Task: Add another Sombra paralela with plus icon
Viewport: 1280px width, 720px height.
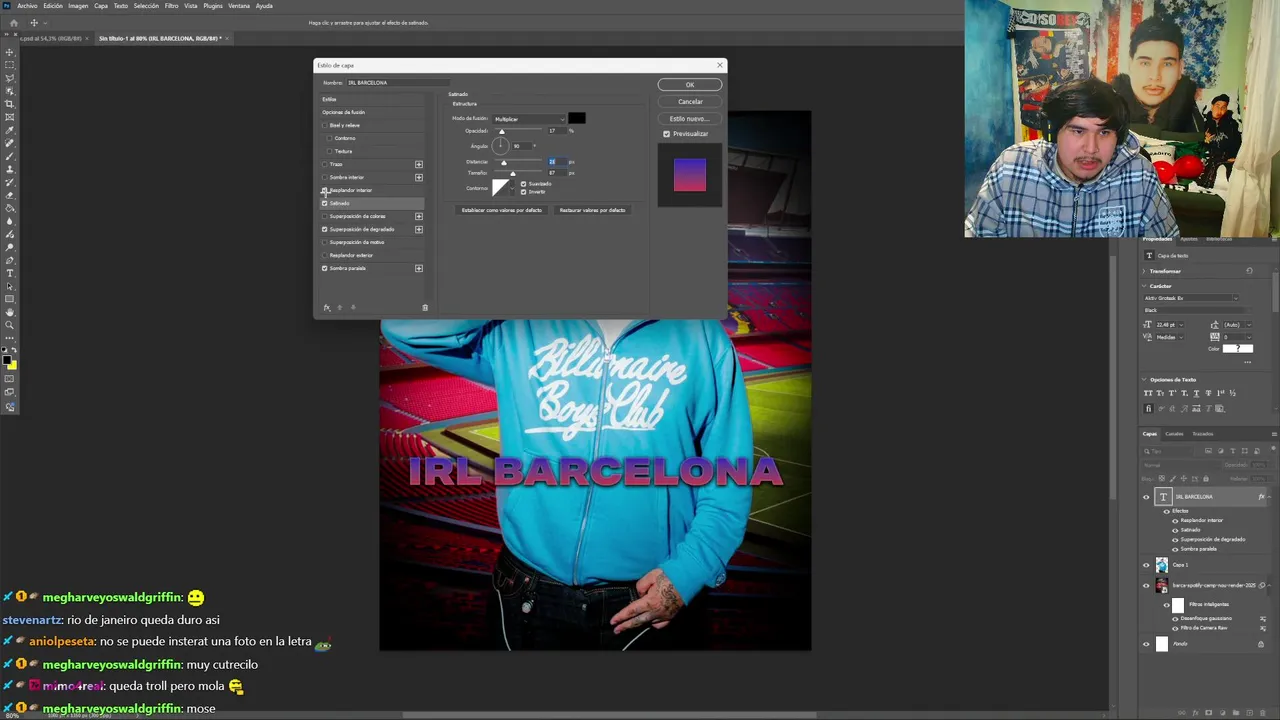Action: [419, 268]
